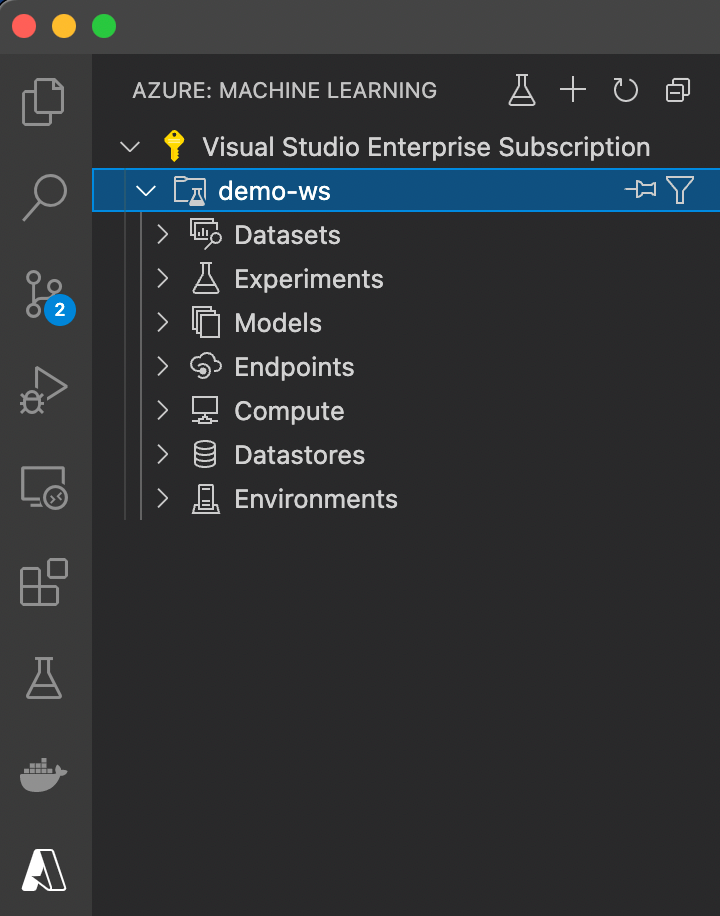Collapse the demo-ws workspace node
The width and height of the screenshot is (720, 916).
[x=146, y=190]
